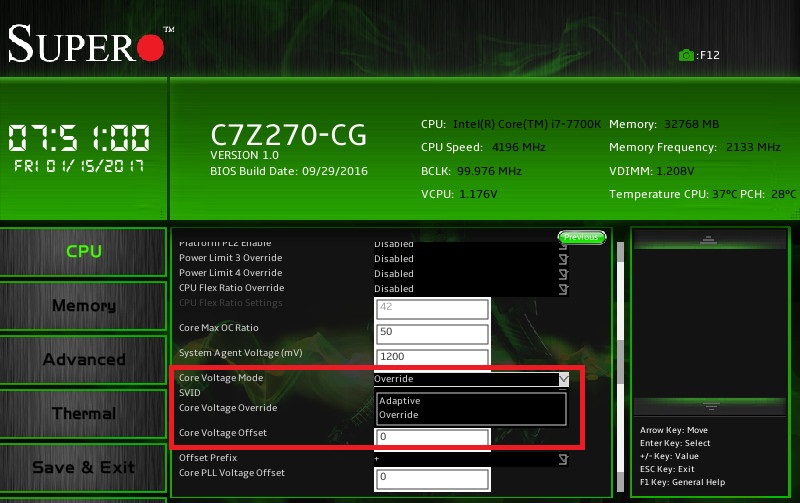Click the camera screenshot F12 icon

pos(686,55)
